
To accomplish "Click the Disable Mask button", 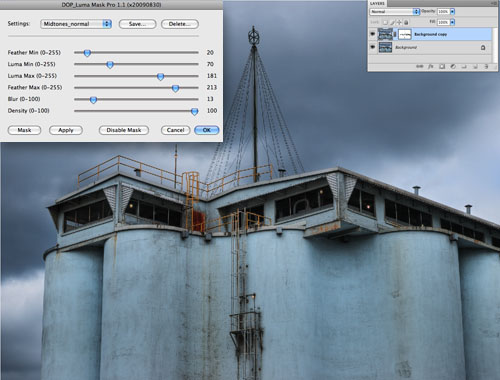I will 124,130.
